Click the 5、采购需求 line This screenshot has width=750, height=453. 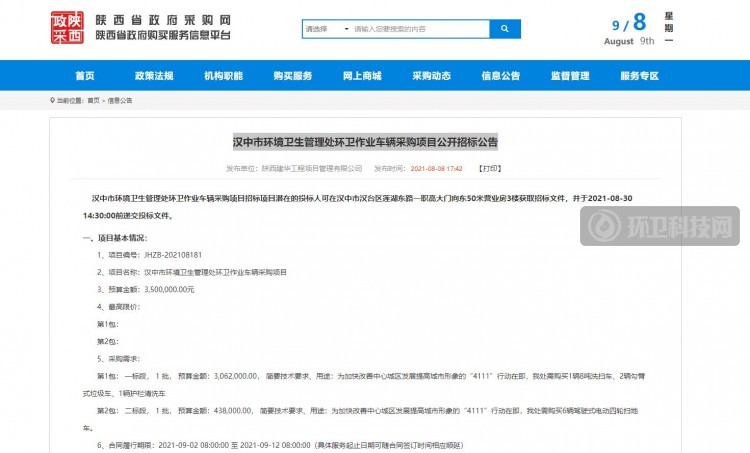point(118,358)
